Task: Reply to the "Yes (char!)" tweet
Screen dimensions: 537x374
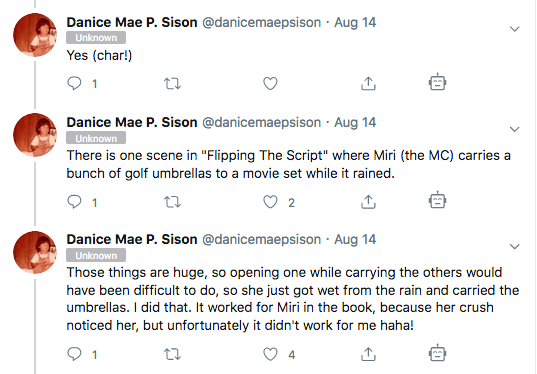Action: [74, 83]
